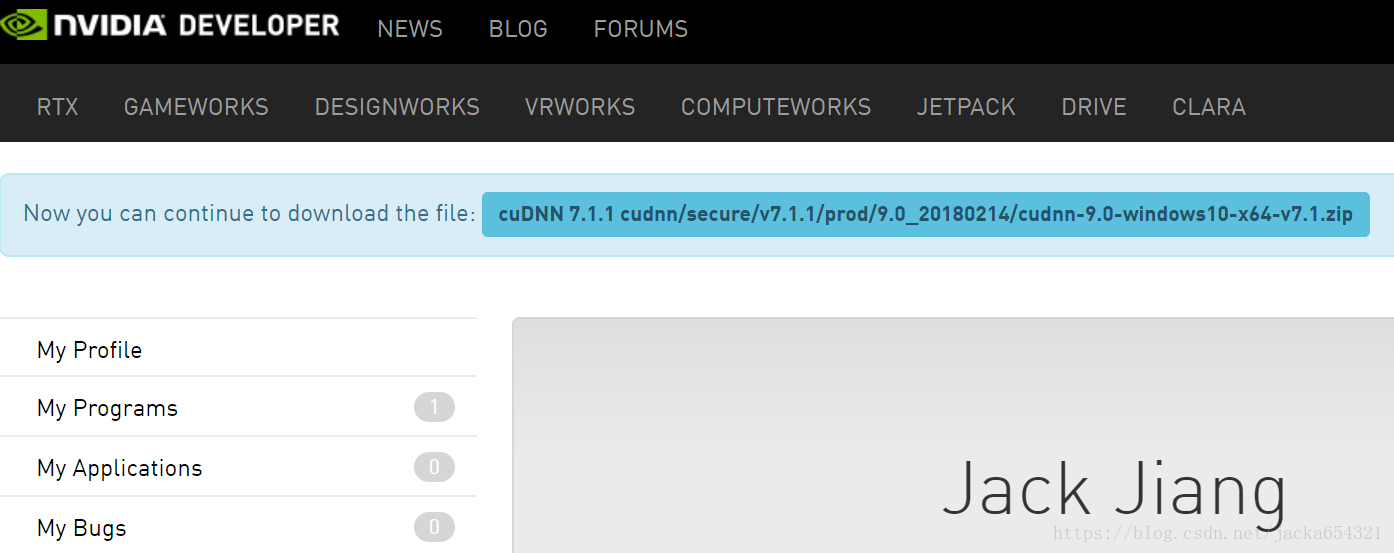Click the Jack Jiang profile name
The height and width of the screenshot is (553, 1394).
click(1115, 490)
